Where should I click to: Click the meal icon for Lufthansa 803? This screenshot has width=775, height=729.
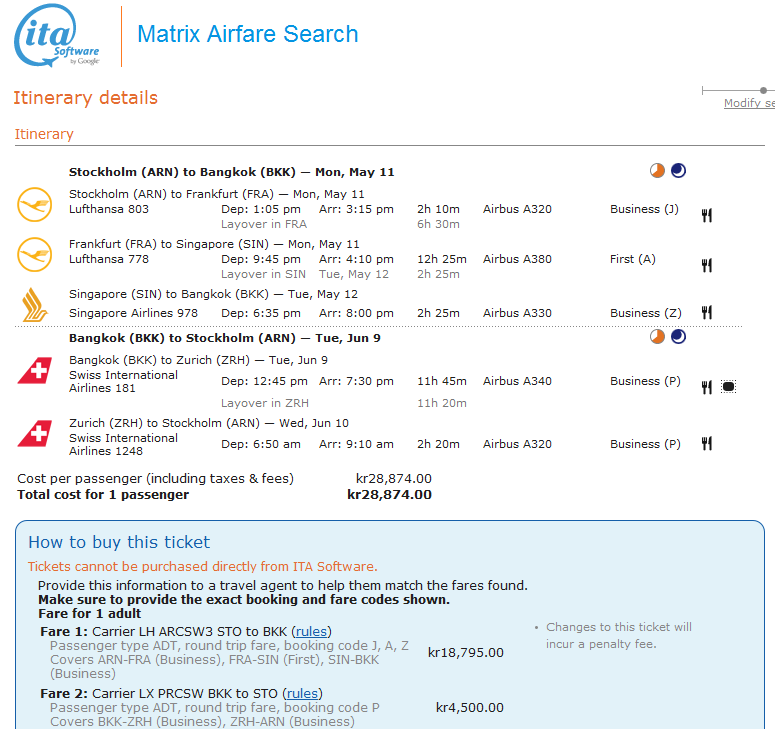pos(707,215)
